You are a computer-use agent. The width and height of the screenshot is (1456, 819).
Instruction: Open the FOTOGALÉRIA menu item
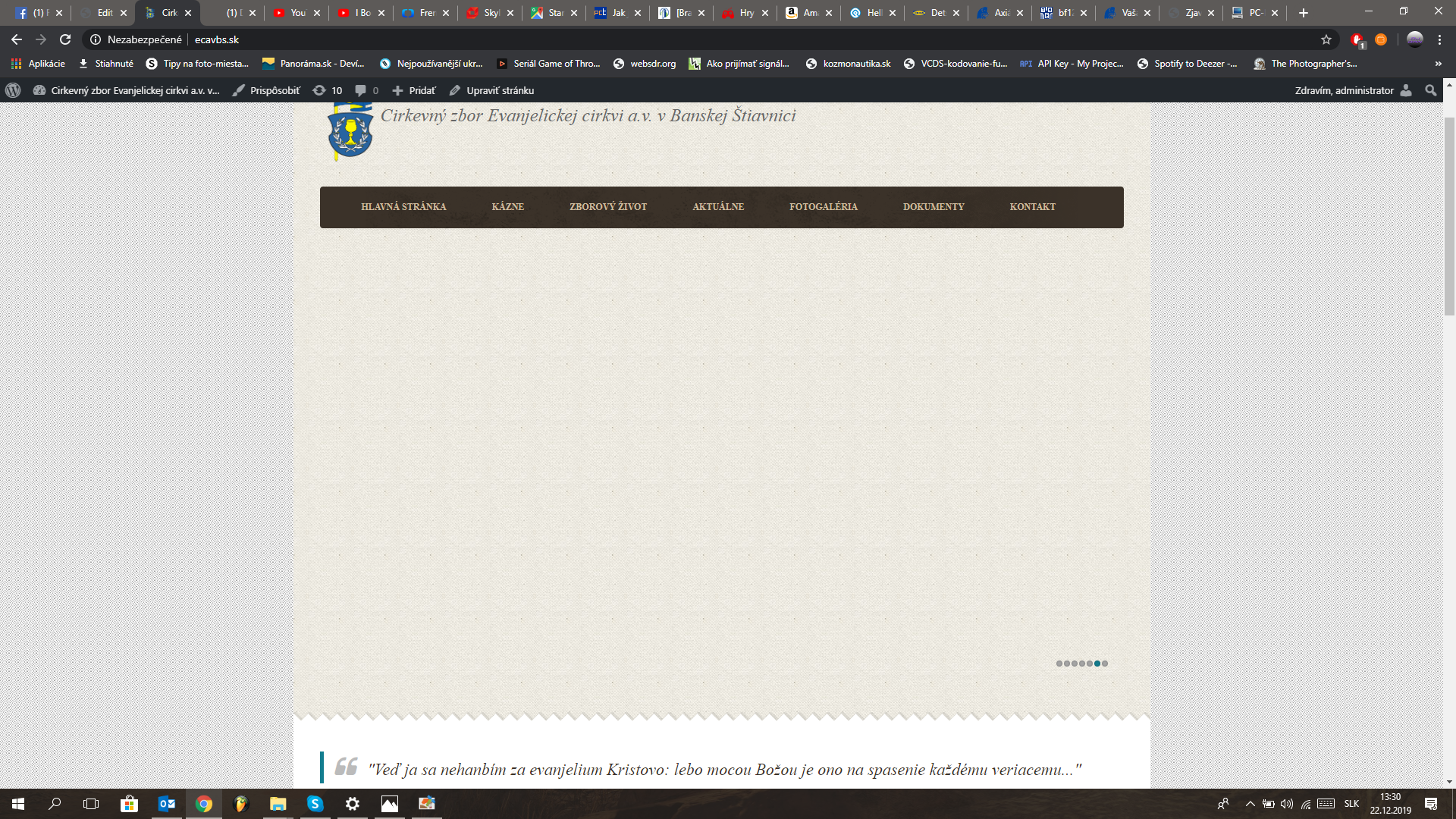point(823,207)
